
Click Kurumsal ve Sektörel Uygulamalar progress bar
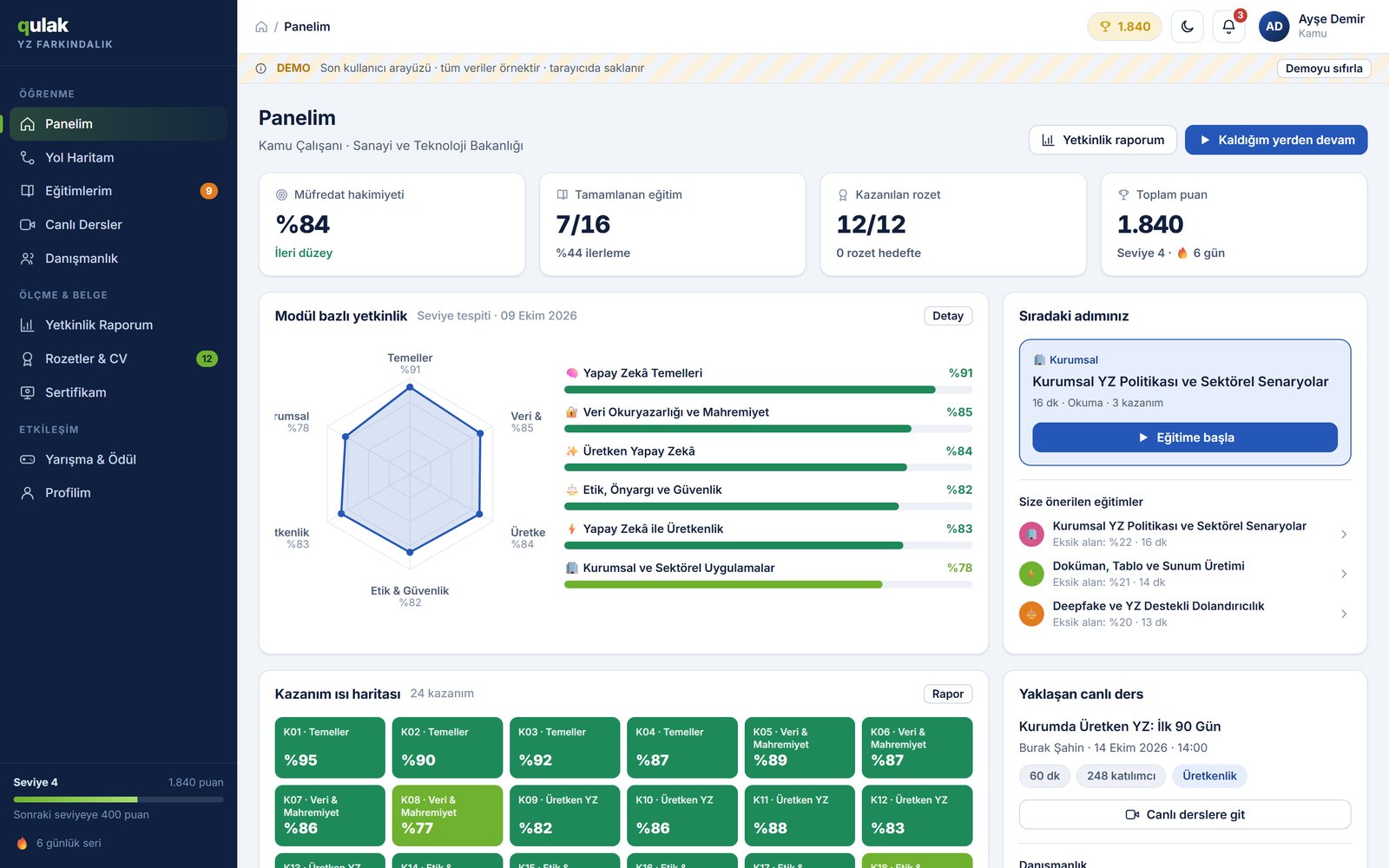tap(768, 585)
